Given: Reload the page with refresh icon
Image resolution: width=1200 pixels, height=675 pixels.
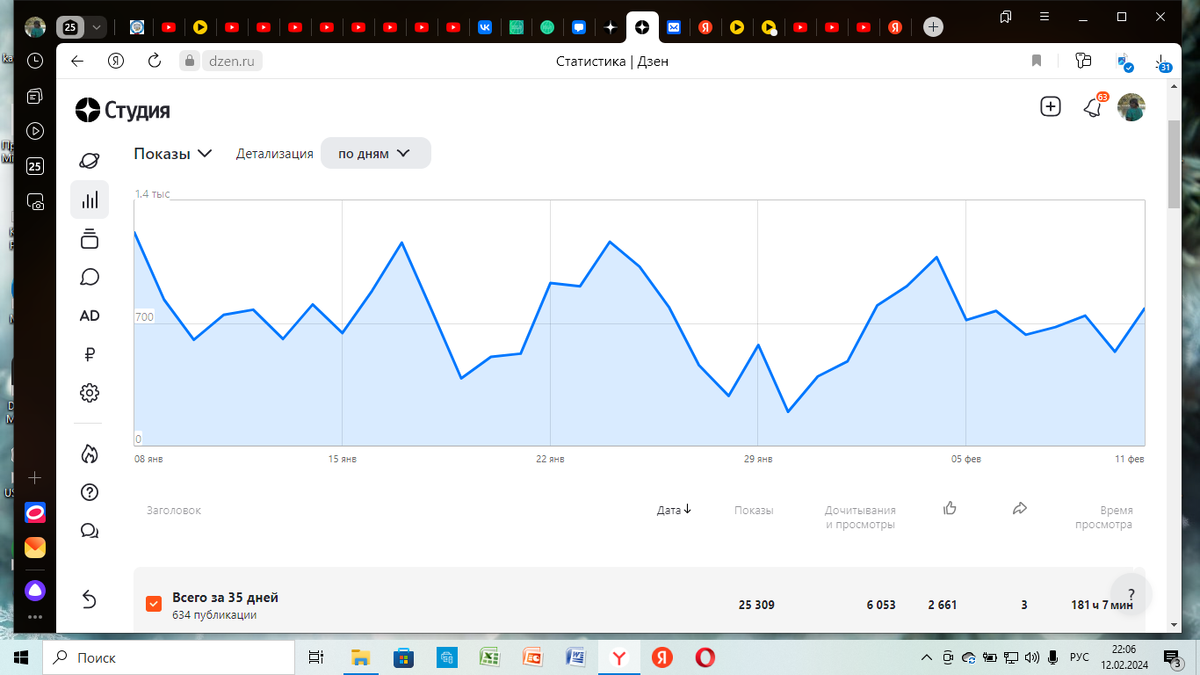Looking at the screenshot, I should pos(154,61).
